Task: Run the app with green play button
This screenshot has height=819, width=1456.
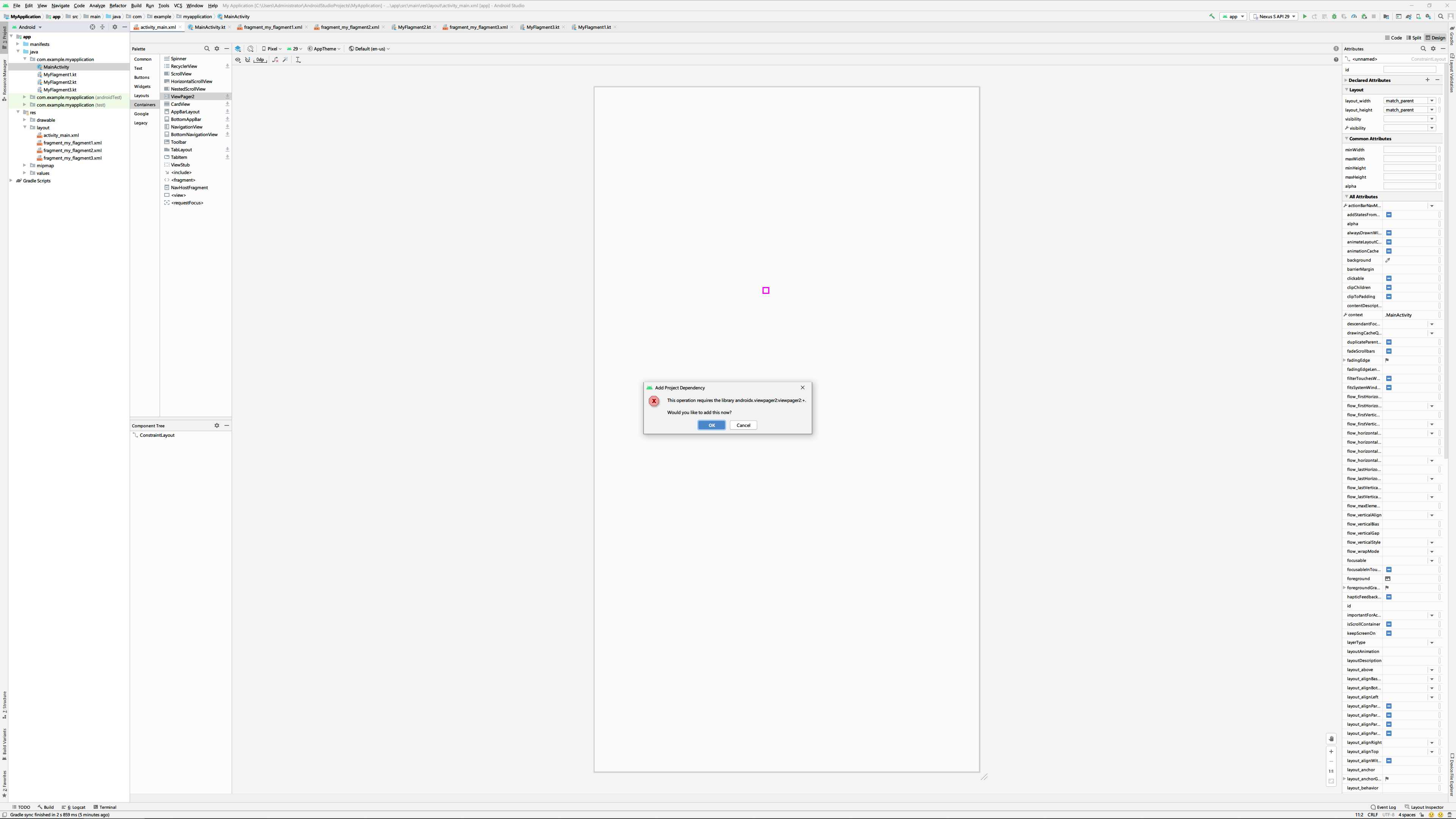Action: click(x=1304, y=16)
